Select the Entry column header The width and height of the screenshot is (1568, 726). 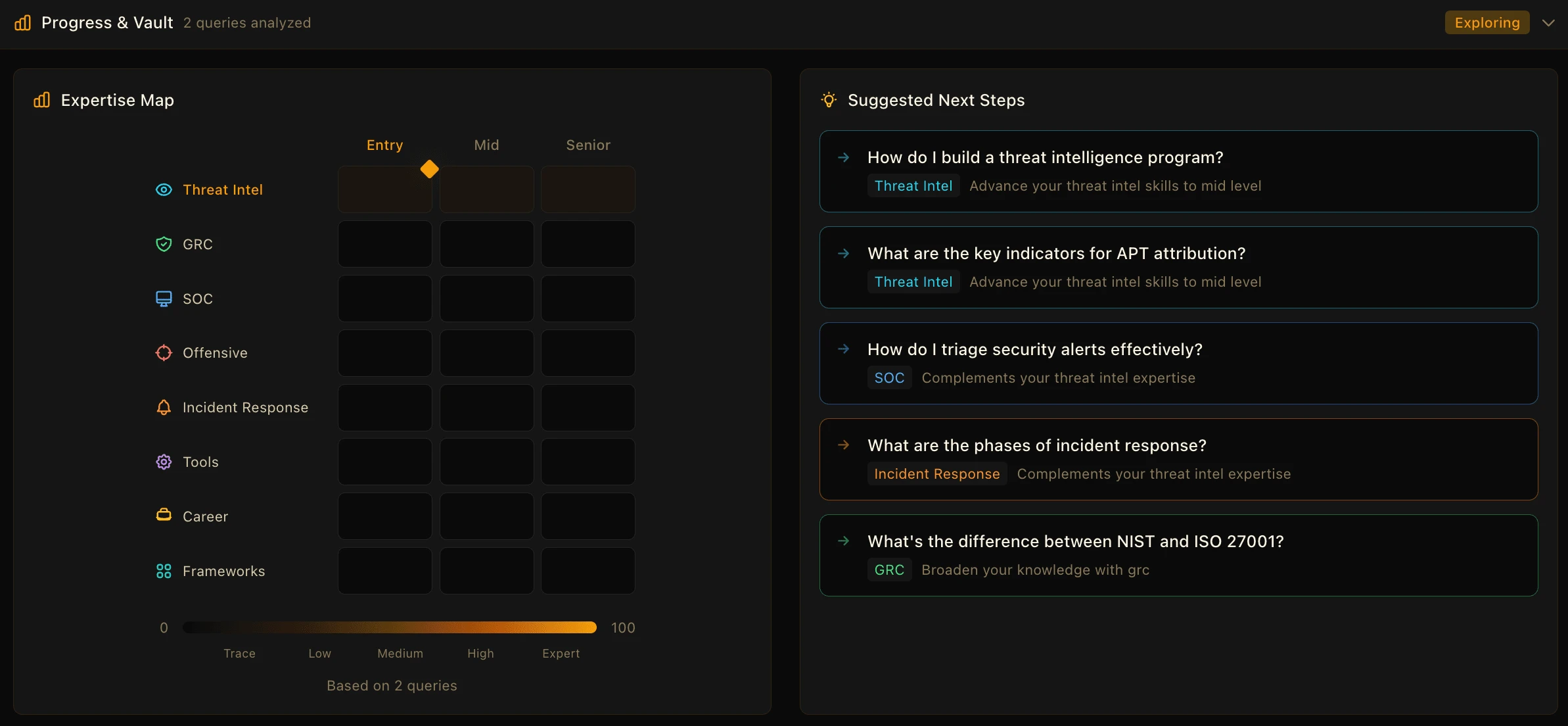tap(384, 145)
